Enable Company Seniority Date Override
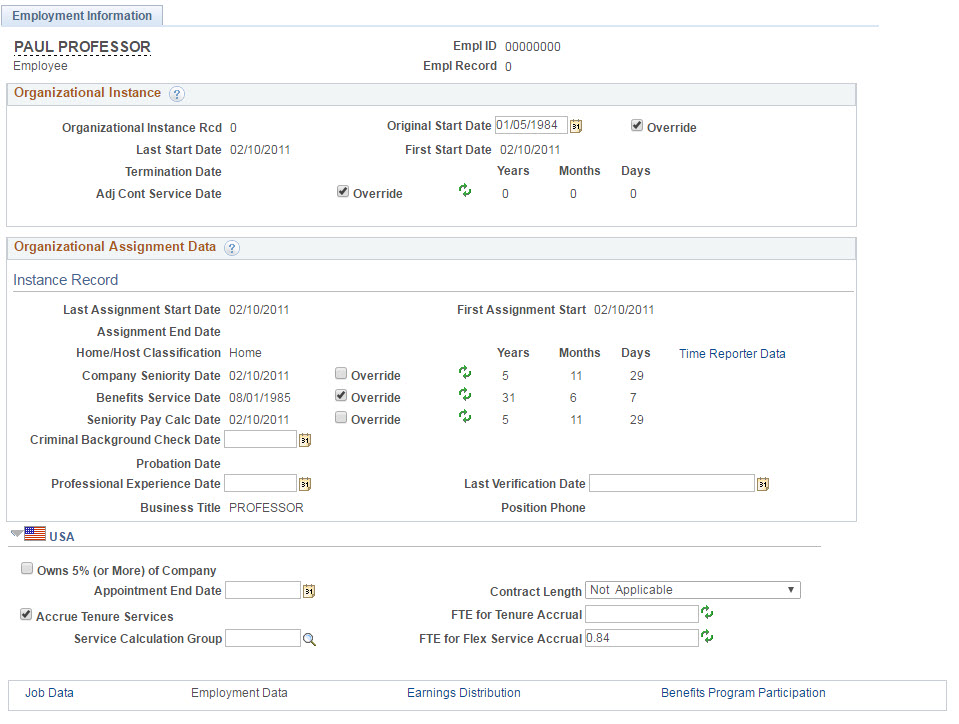The width and height of the screenshot is (959, 724). point(341,373)
